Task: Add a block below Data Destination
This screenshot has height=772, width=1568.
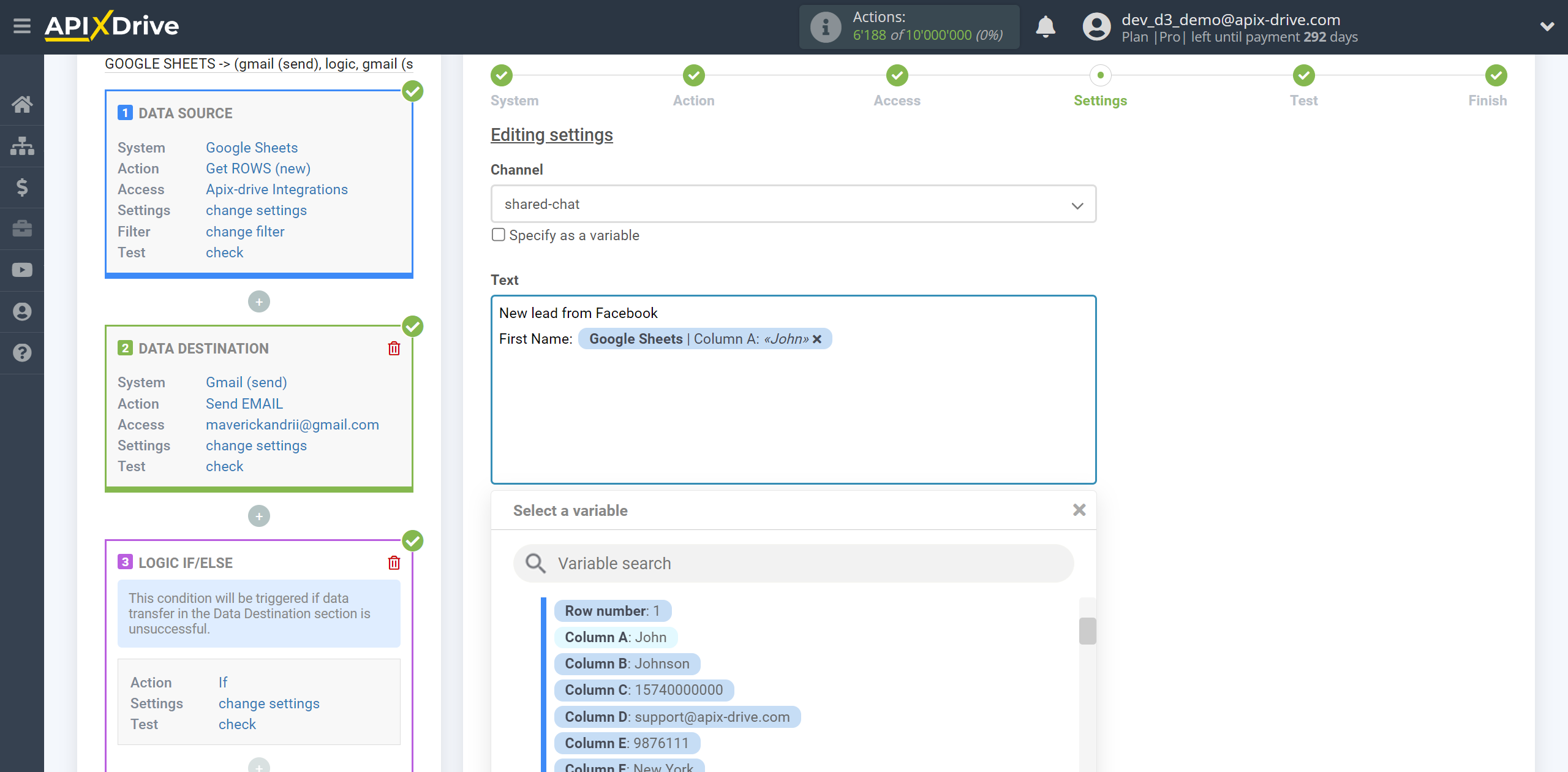Action: (x=259, y=516)
